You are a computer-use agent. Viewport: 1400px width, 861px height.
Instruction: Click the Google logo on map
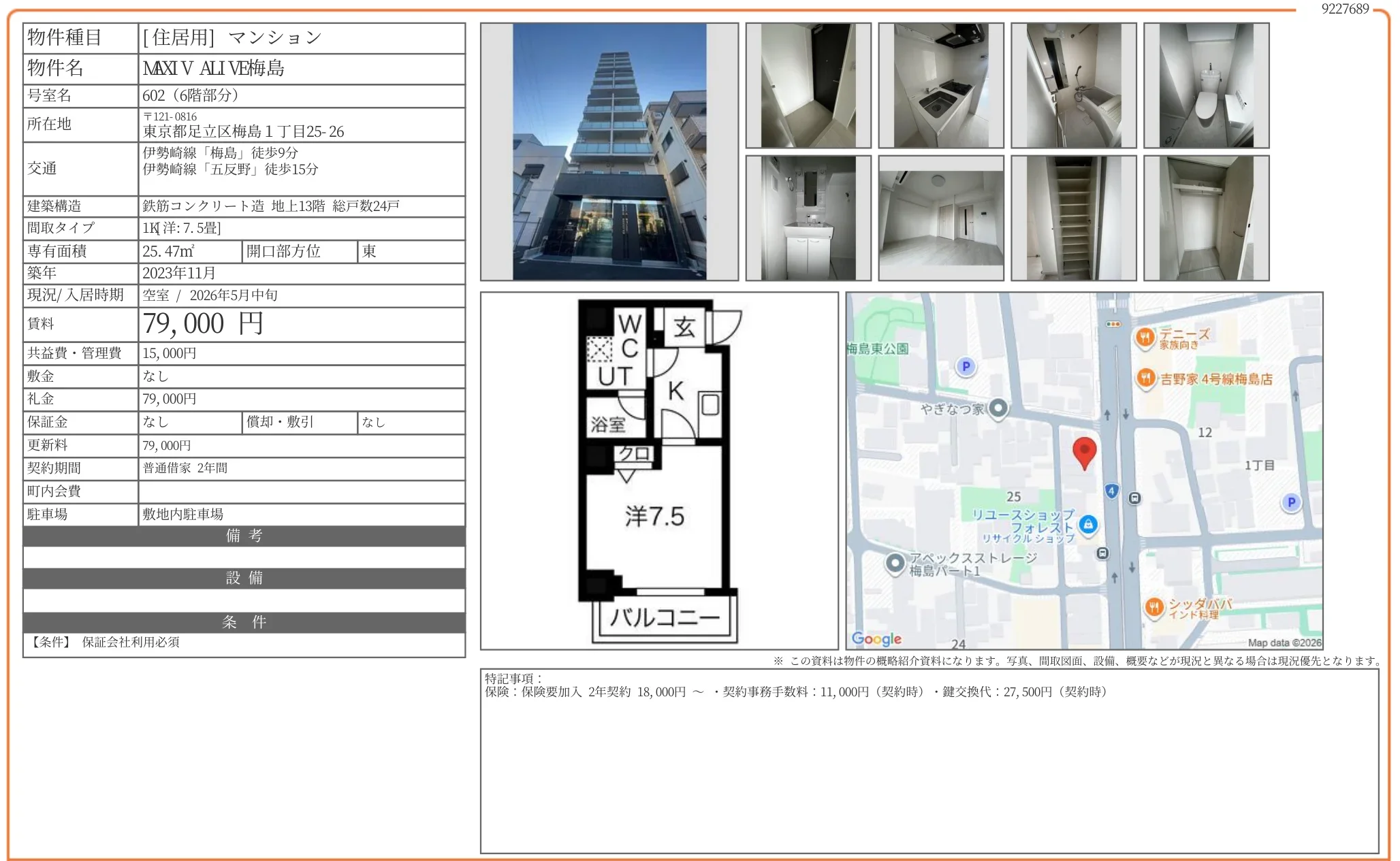tap(876, 639)
